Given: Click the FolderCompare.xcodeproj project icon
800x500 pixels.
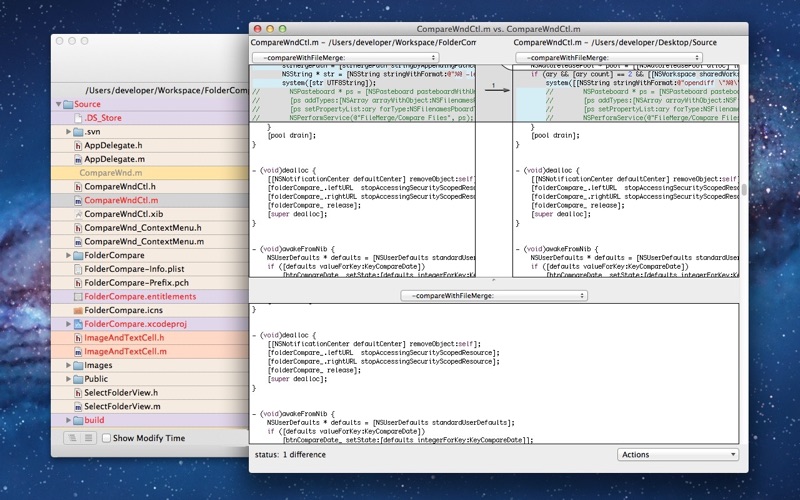Looking at the screenshot, I should (x=78, y=324).
